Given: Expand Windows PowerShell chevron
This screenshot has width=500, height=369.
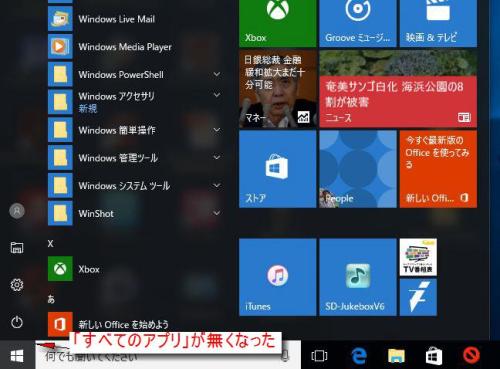Looking at the screenshot, I should pos(217,74).
